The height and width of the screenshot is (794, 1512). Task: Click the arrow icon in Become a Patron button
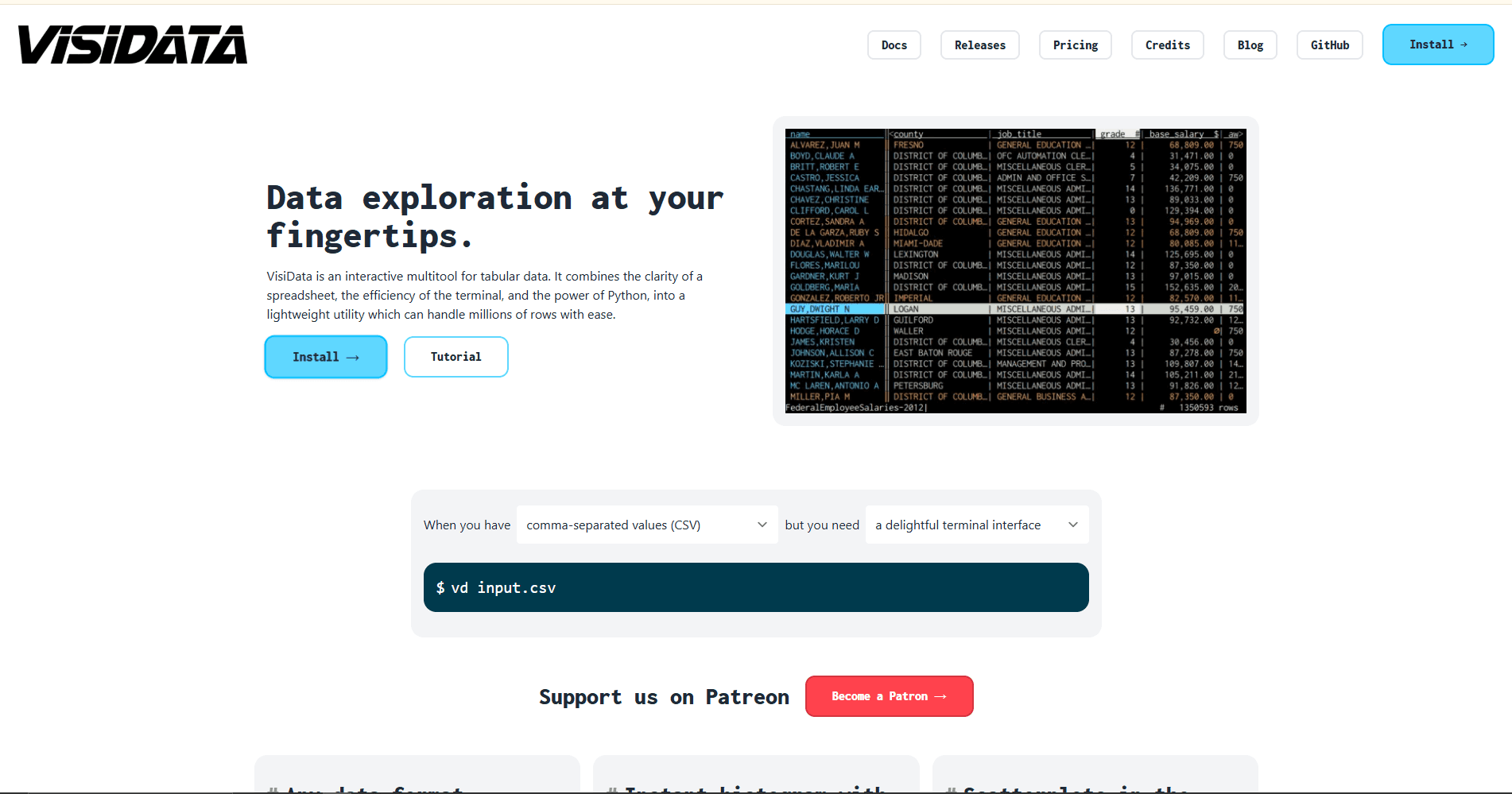[940, 696]
